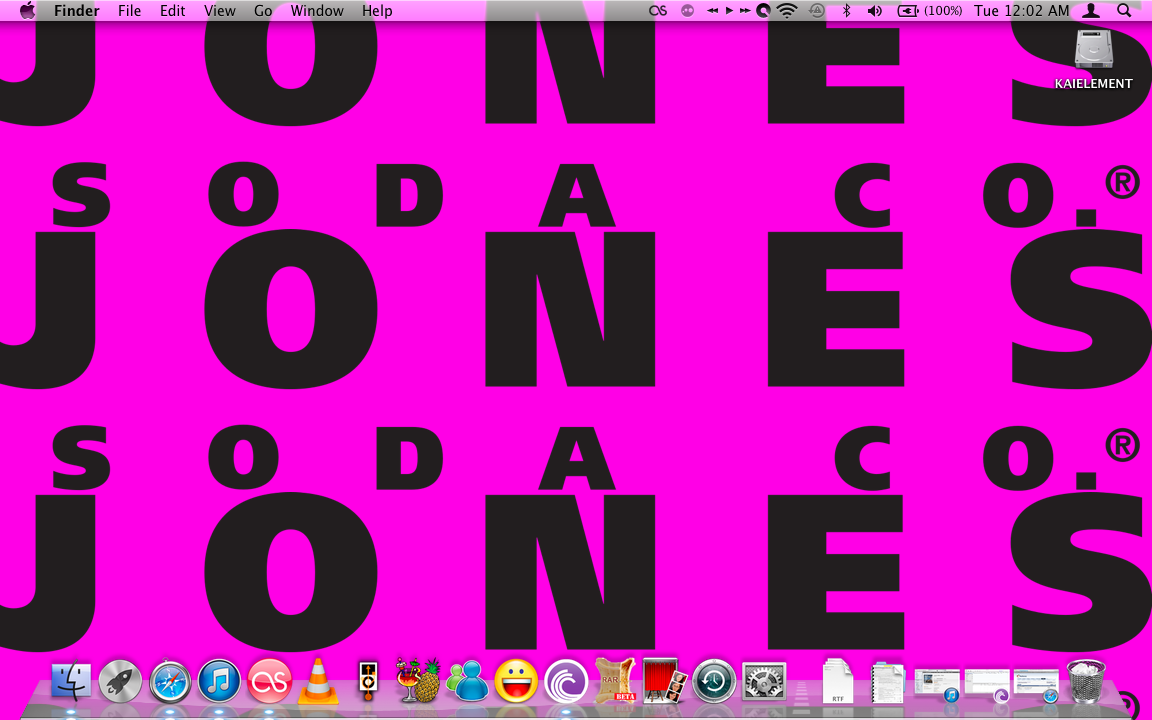Open Time Machine from the dock
The height and width of the screenshot is (720, 1152).
(x=714, y=681)
